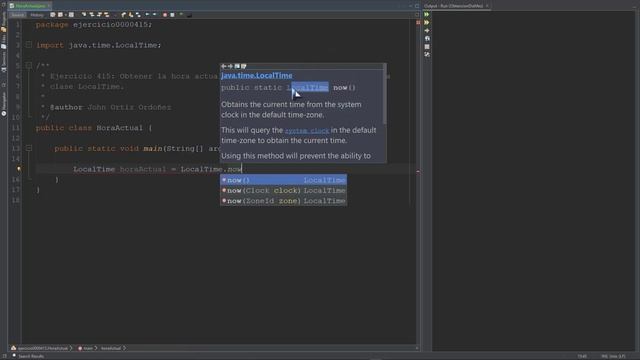Click the Stop Macro Recording icon
Viewport: 640px width, 360px height.
(172, 15)
